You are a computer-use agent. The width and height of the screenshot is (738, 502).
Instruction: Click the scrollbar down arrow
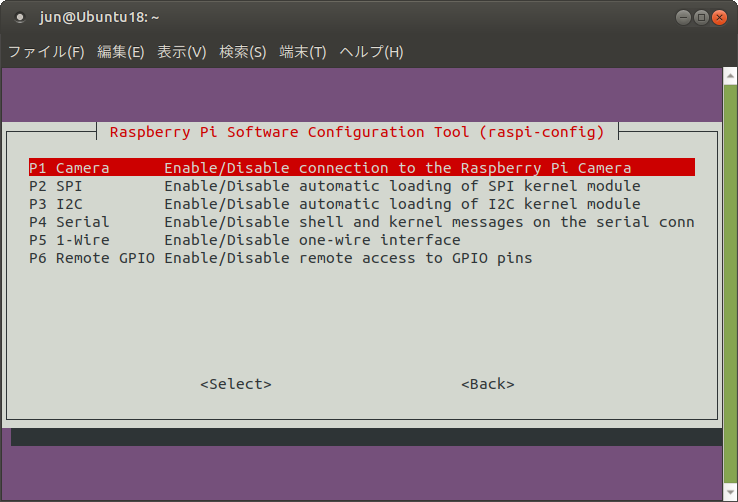[730, 492]
